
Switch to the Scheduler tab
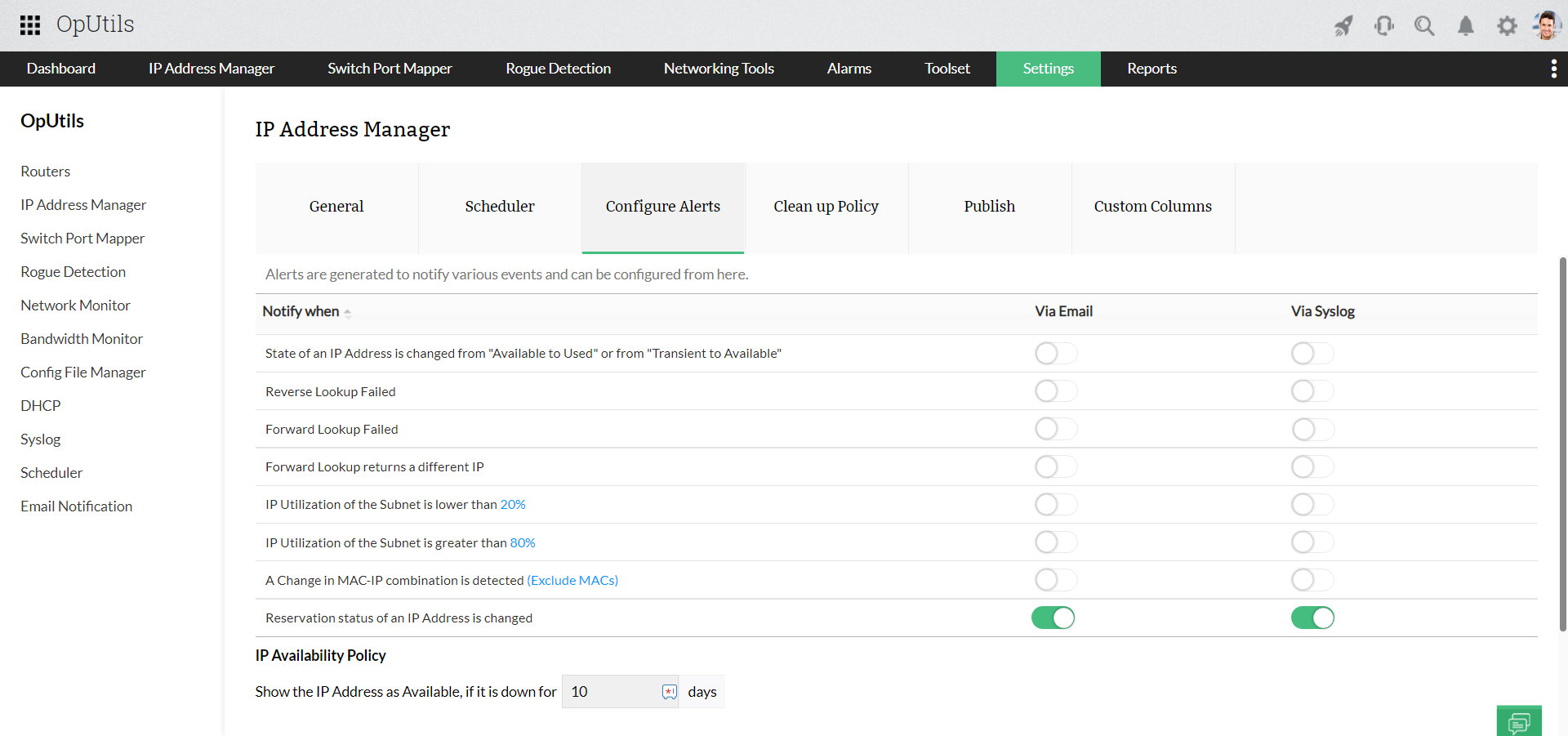(500, 207)
